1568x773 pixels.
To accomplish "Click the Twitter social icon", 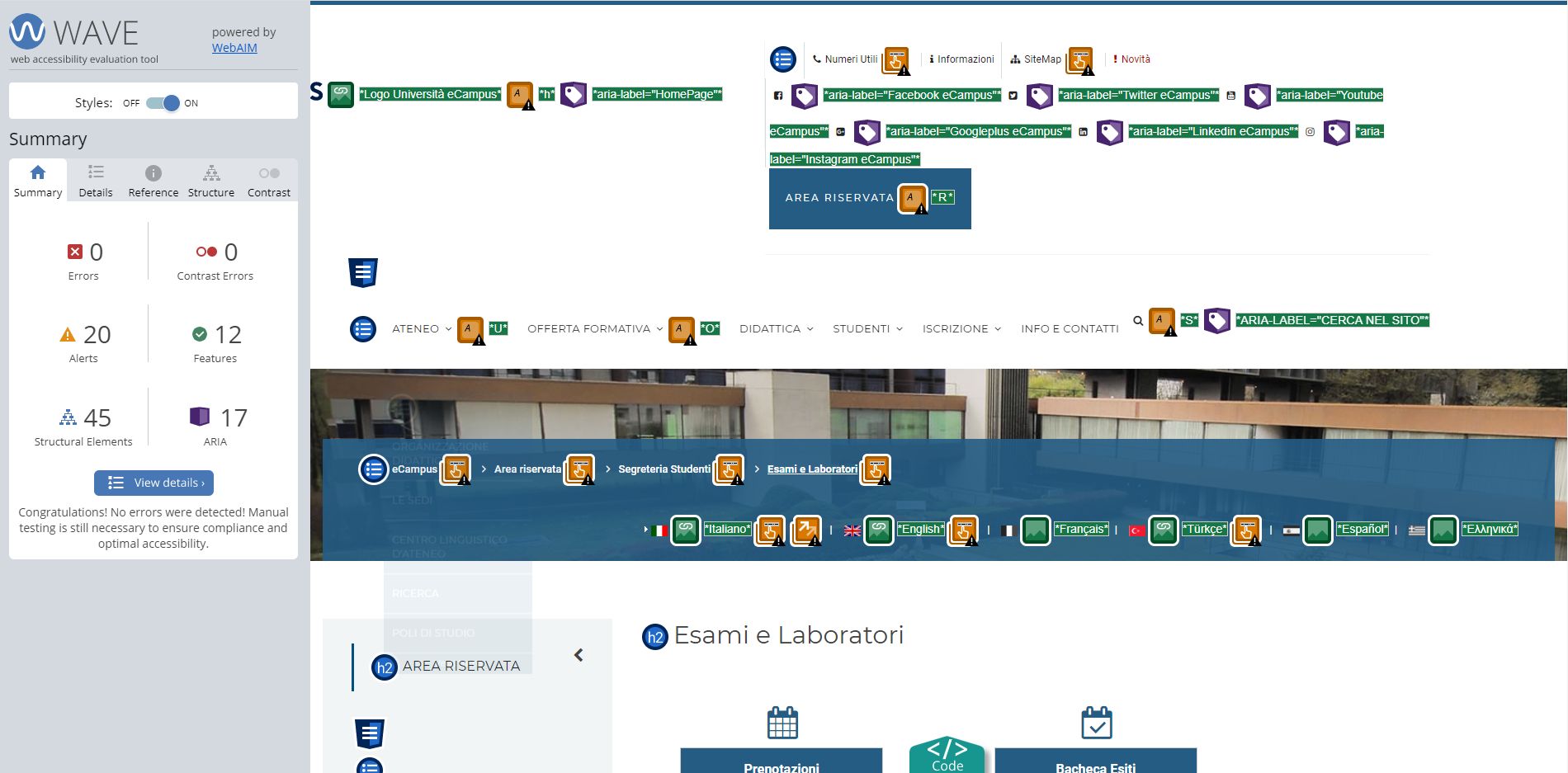I will (x=1013, y=96).
